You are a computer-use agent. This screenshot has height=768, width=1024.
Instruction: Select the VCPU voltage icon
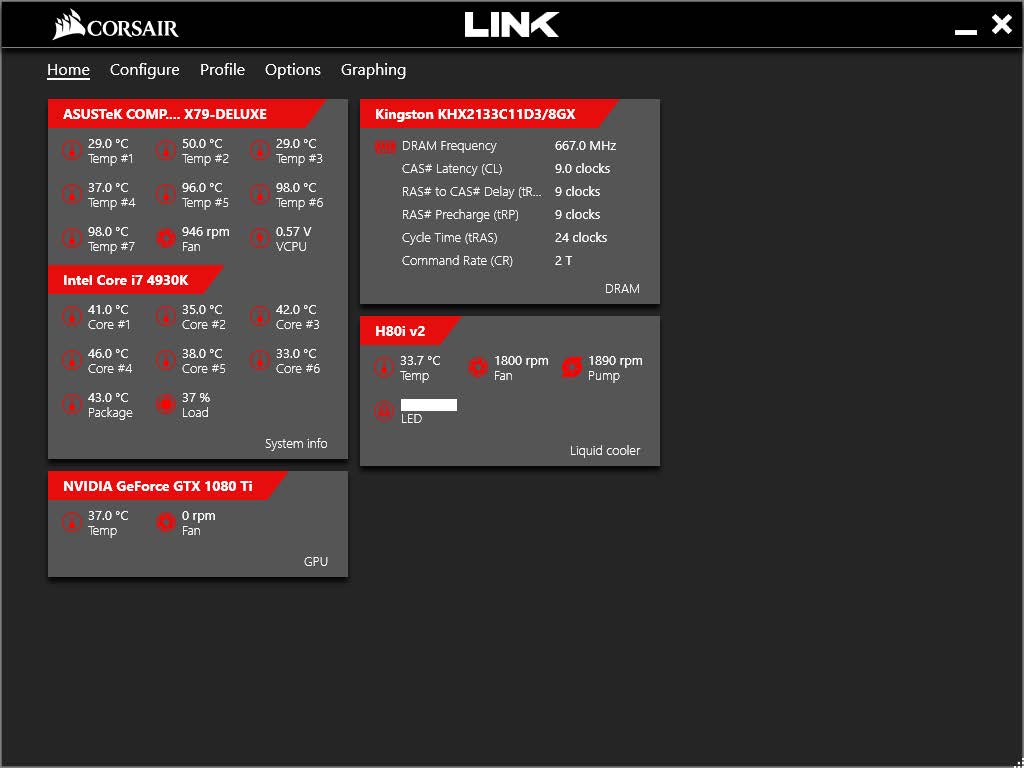pos(260,238)
